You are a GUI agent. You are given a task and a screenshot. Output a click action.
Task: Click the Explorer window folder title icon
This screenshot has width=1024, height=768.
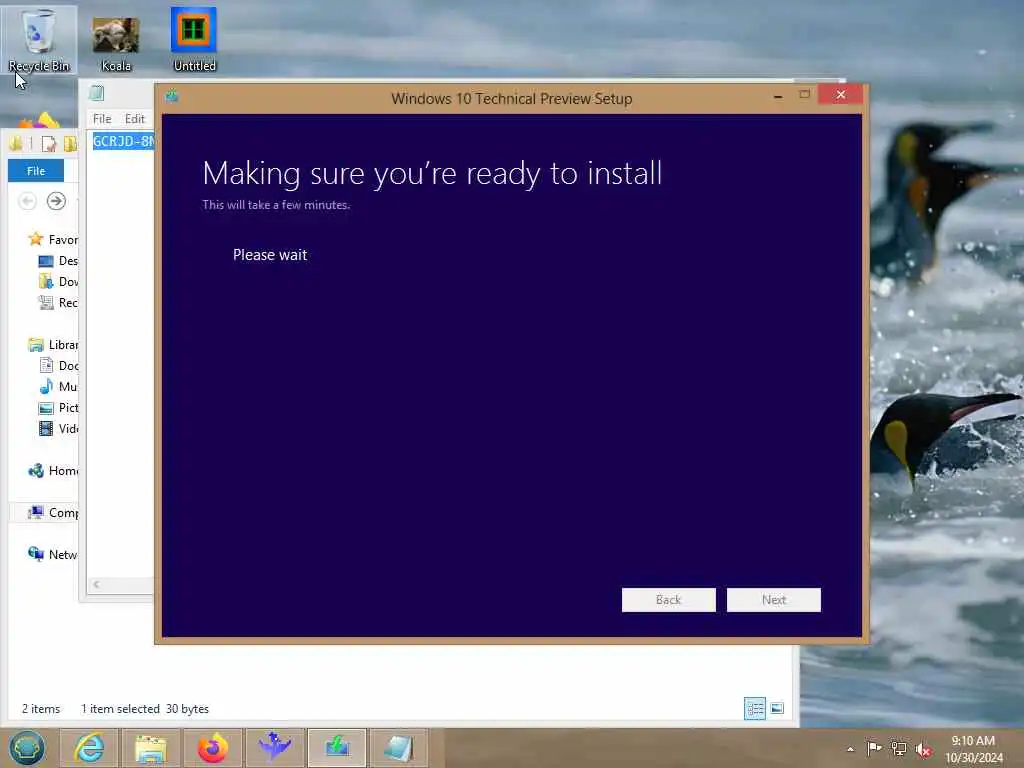15,144
